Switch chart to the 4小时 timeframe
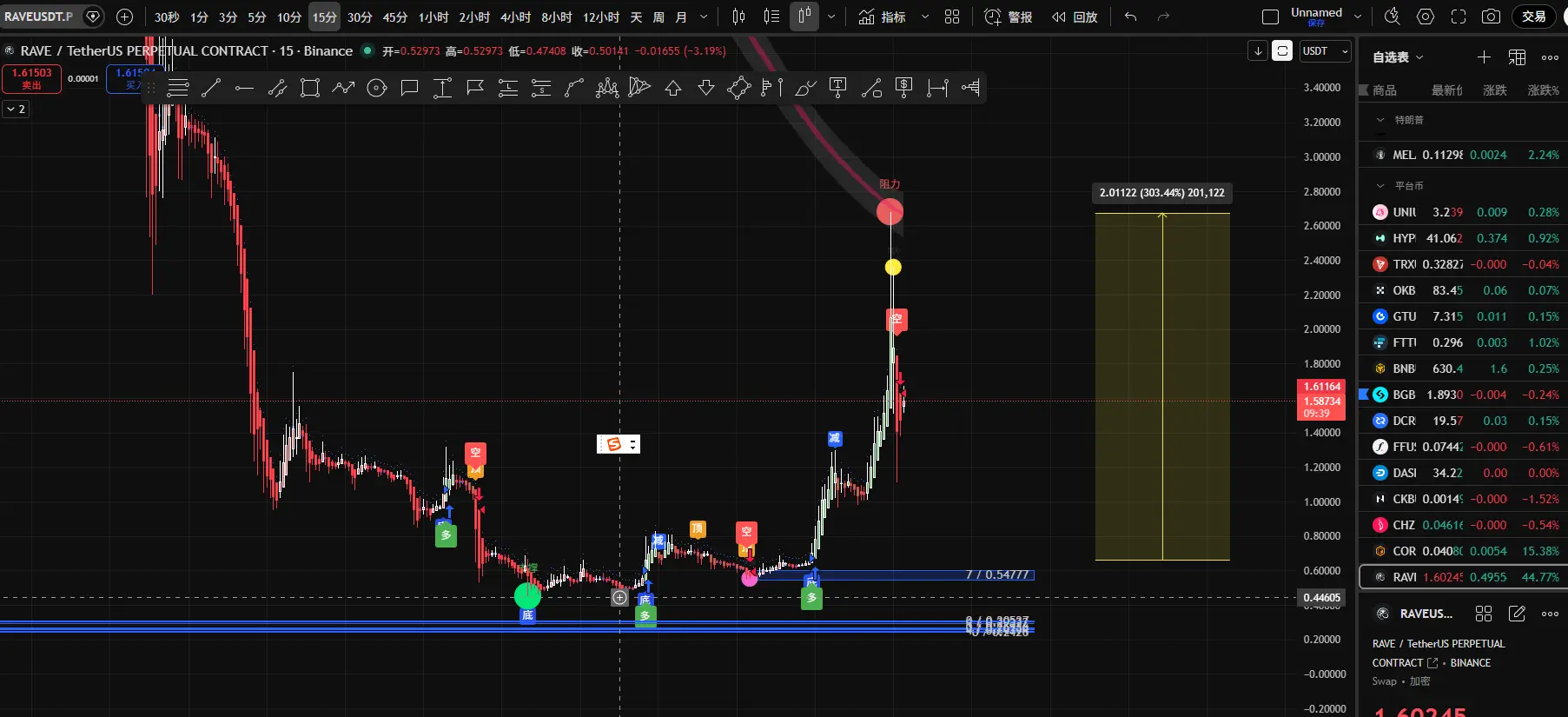The width and height of the screenshot is (1568, 717). pos(515,17)
